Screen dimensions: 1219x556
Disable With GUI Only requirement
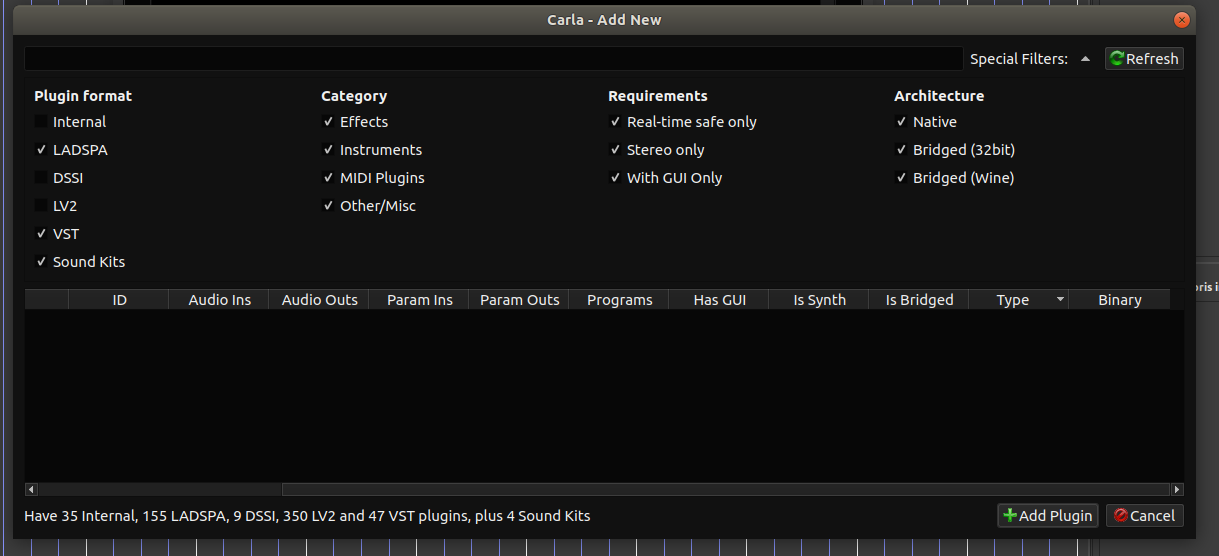coord(615,178)
